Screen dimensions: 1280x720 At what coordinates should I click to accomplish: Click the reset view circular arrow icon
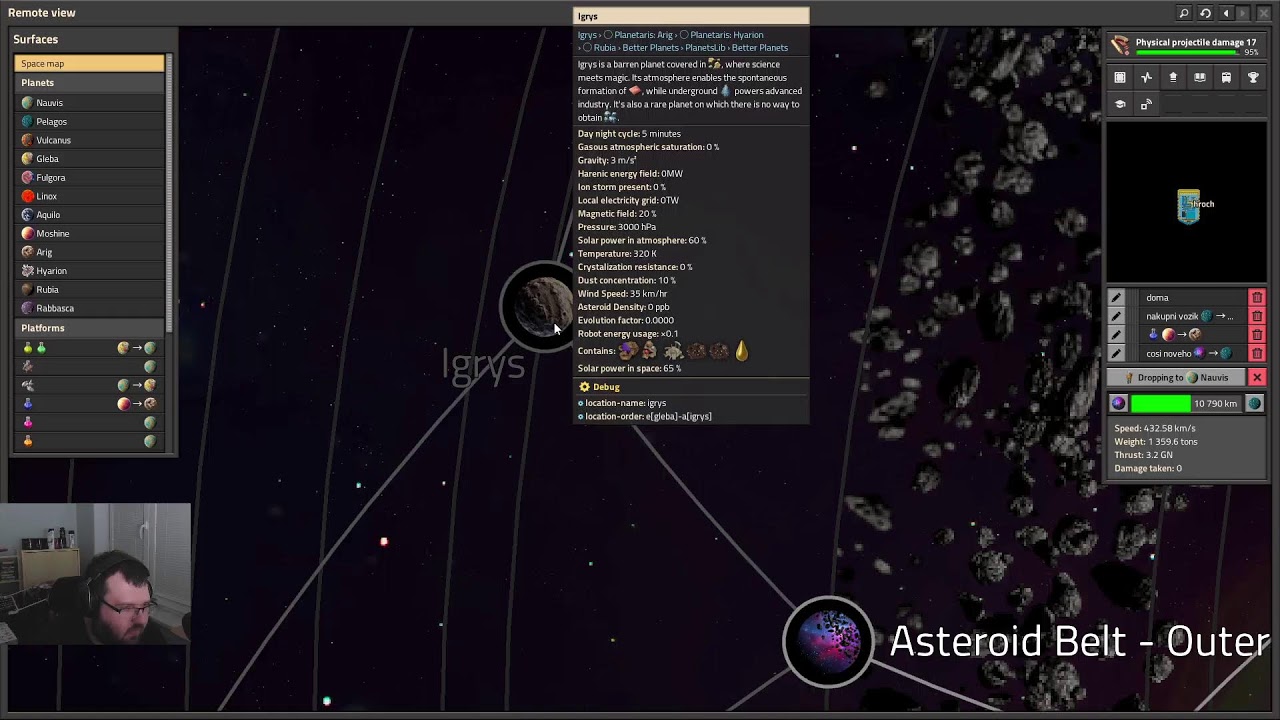[x=1205, y=13]
